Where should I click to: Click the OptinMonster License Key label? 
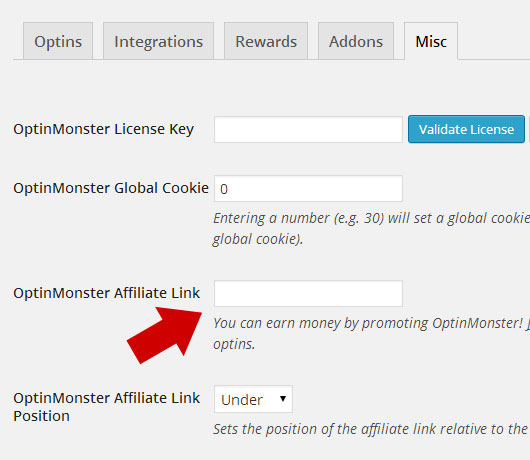click(103, 129)
